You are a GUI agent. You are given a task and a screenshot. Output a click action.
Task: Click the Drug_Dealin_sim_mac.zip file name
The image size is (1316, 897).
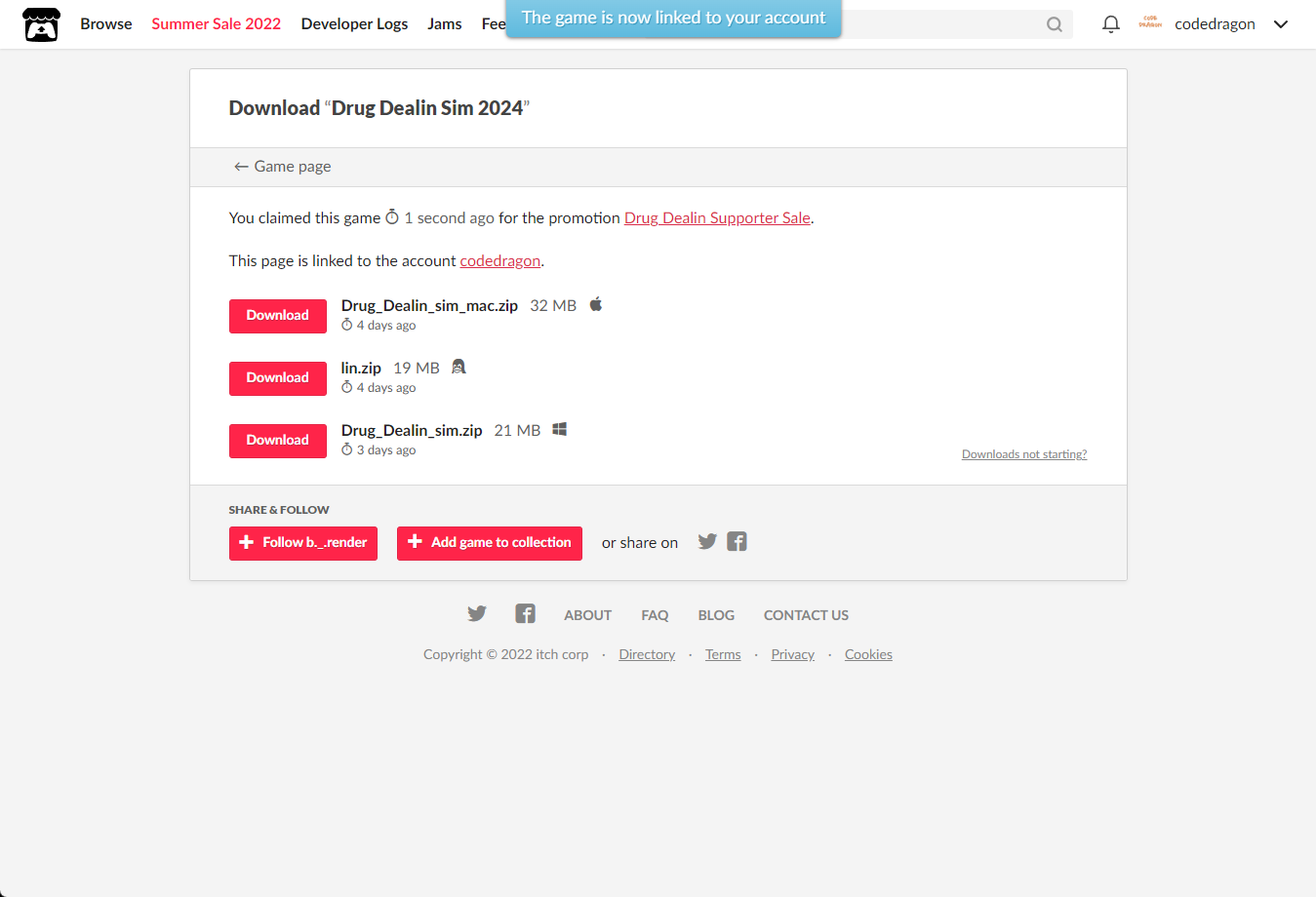coord(429,305)
